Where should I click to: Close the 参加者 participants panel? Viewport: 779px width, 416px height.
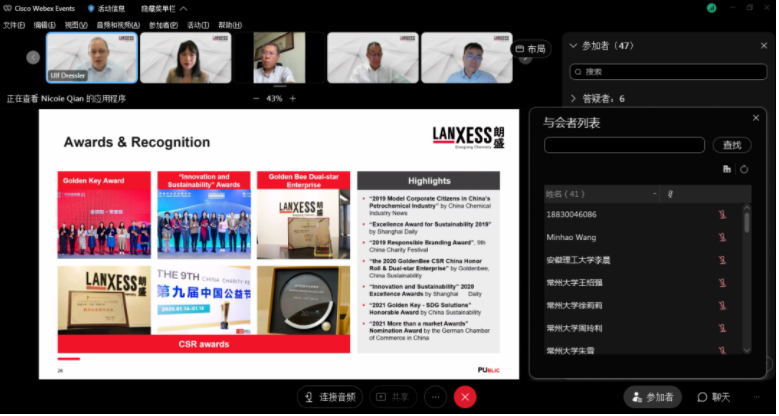(x=764, y=46)
